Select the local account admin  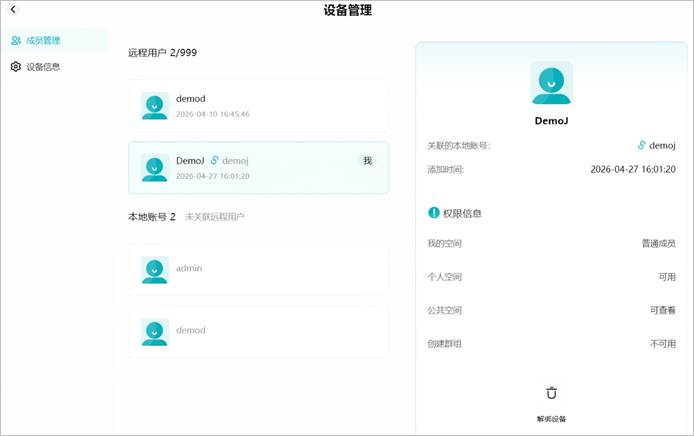(258, 270)
